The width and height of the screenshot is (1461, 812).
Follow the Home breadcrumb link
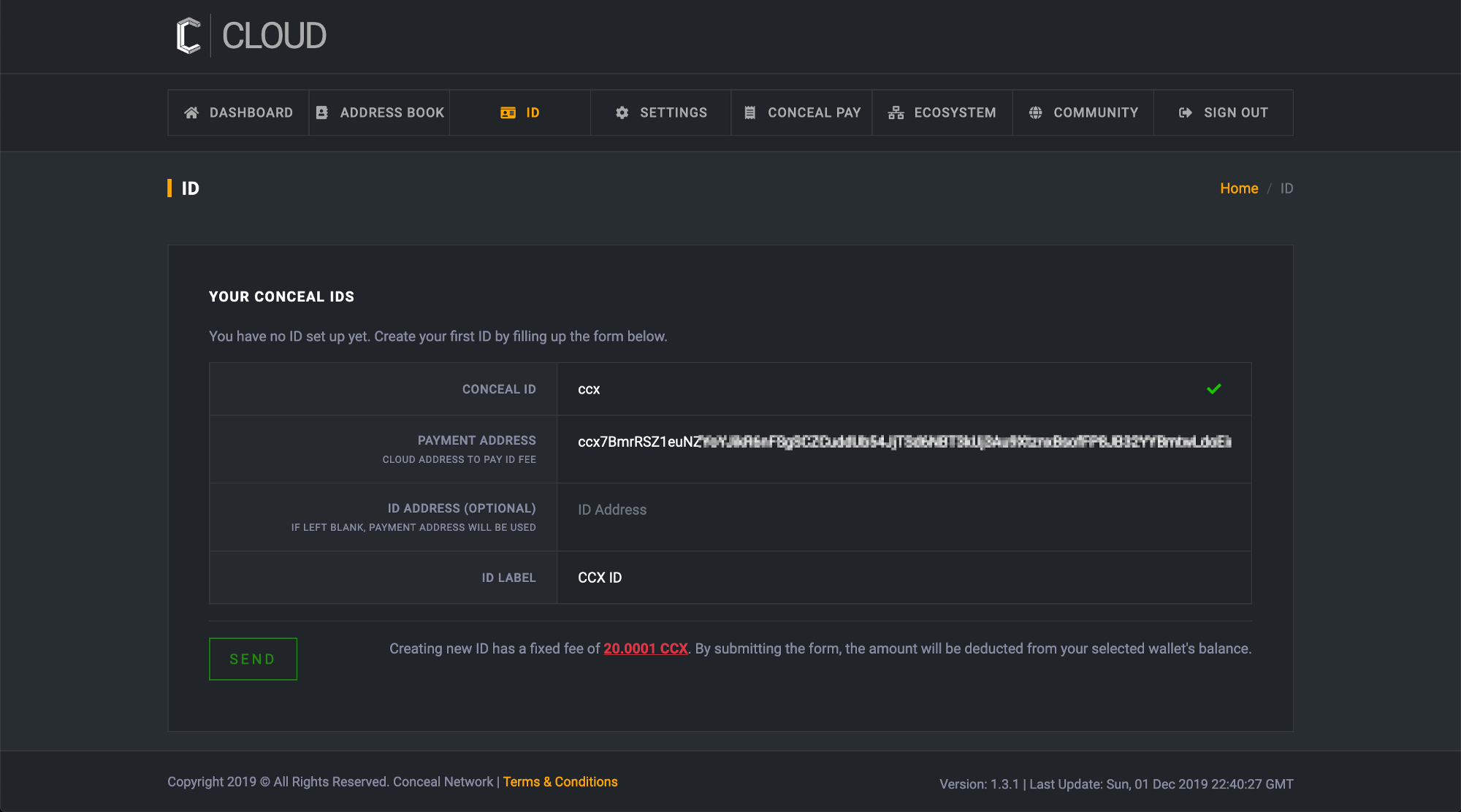[1239, 188]
